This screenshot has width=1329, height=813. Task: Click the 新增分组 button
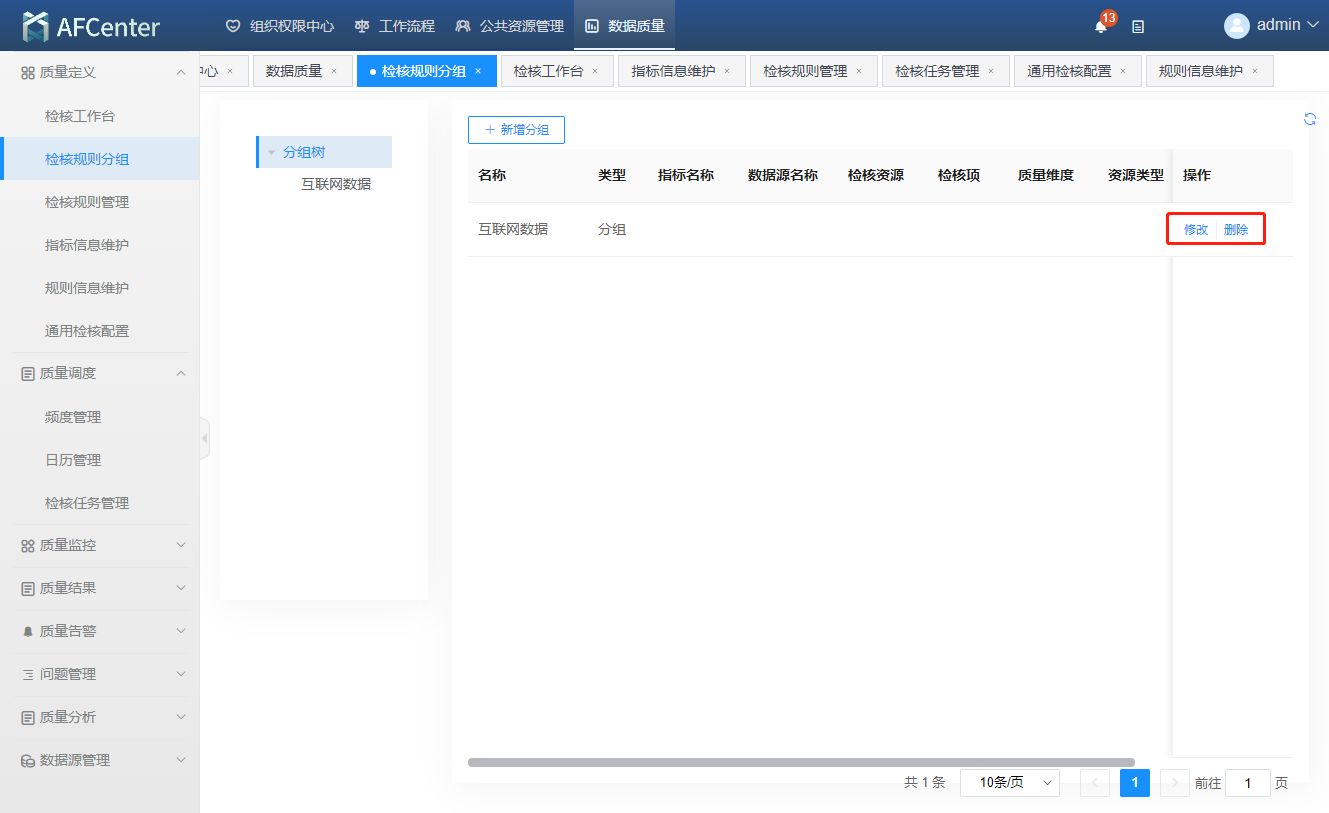516,130
